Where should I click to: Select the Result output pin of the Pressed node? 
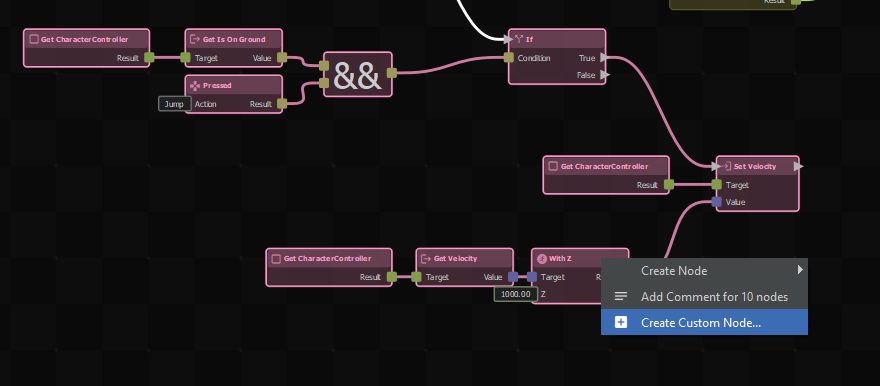282,103
